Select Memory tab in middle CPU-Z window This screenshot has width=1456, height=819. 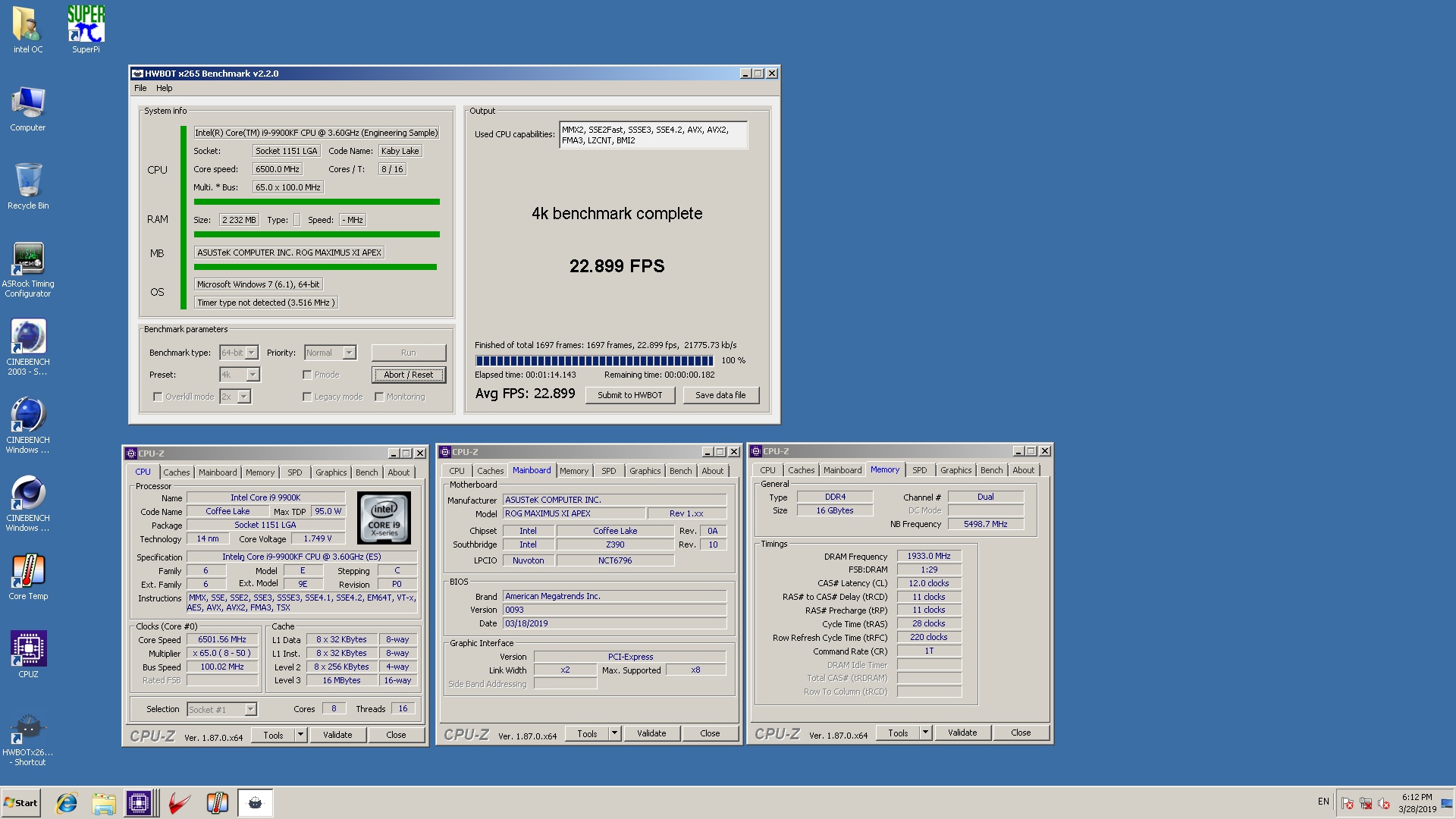tap(574, 471)
